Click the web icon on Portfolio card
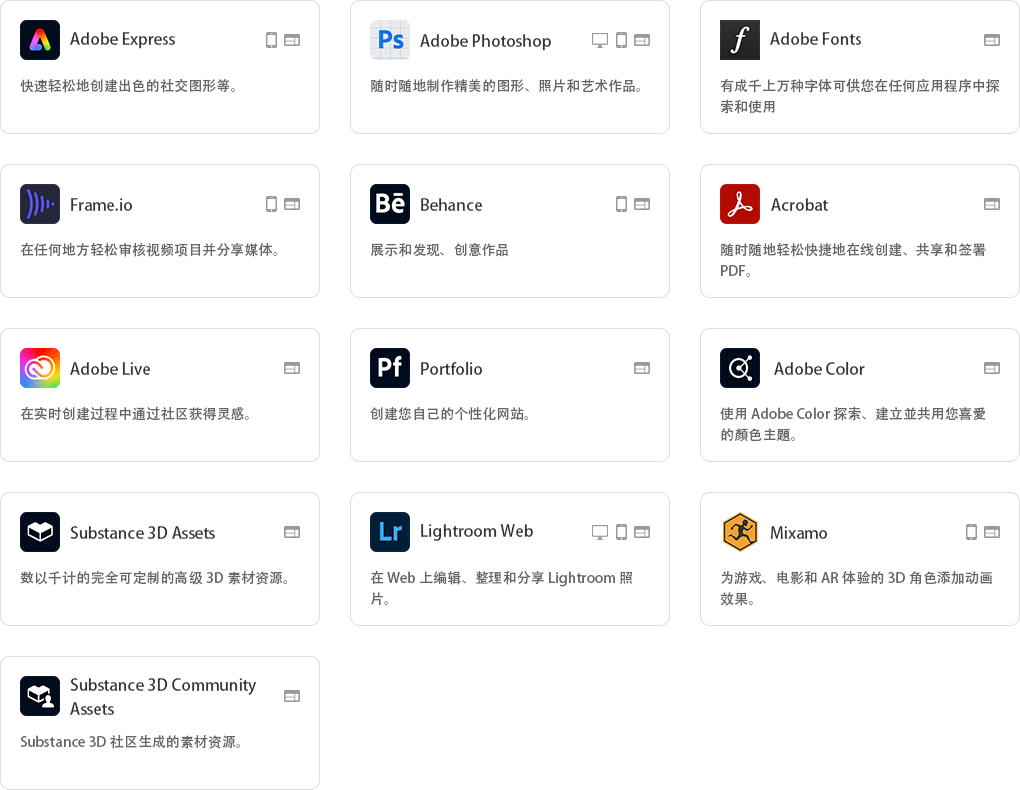This screenshot has width=1020, height=790. 642,368
